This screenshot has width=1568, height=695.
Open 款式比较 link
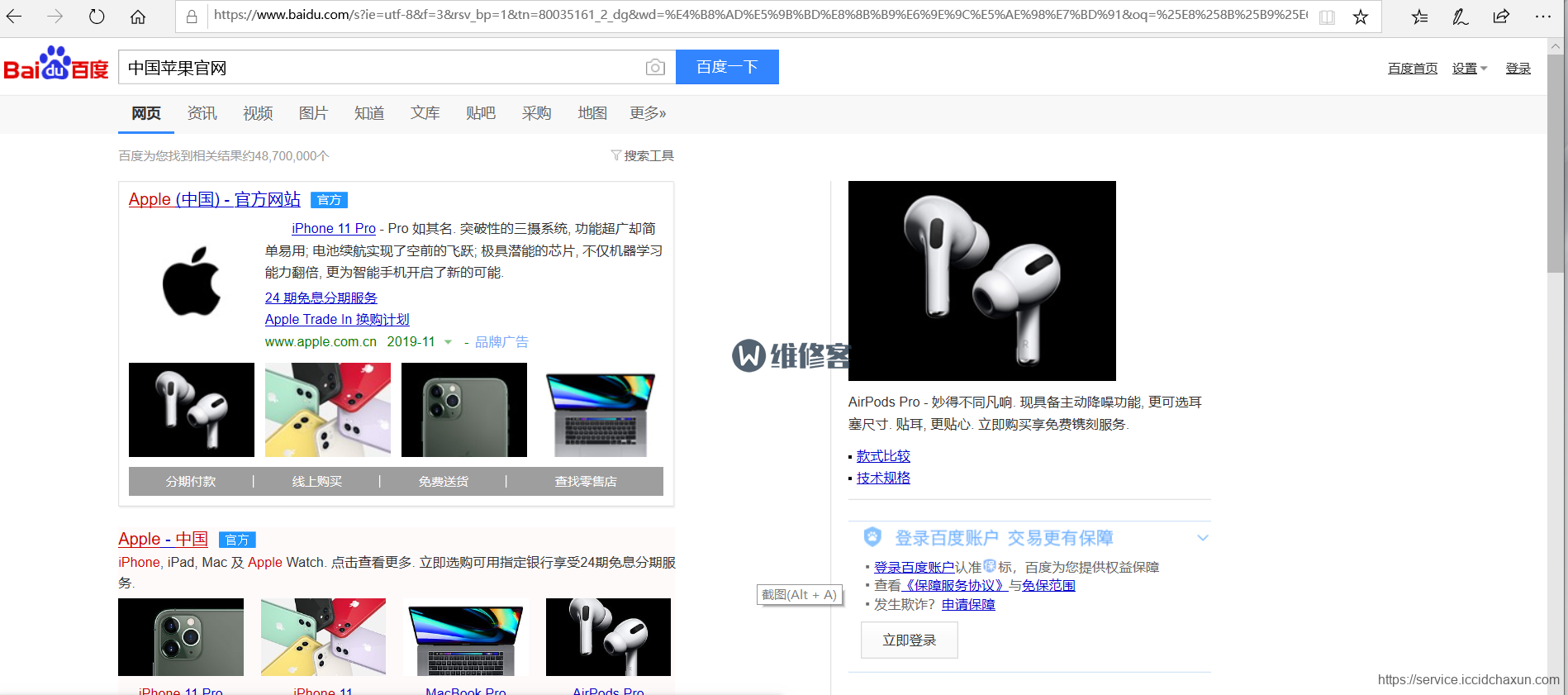click(x=883, y=455)
